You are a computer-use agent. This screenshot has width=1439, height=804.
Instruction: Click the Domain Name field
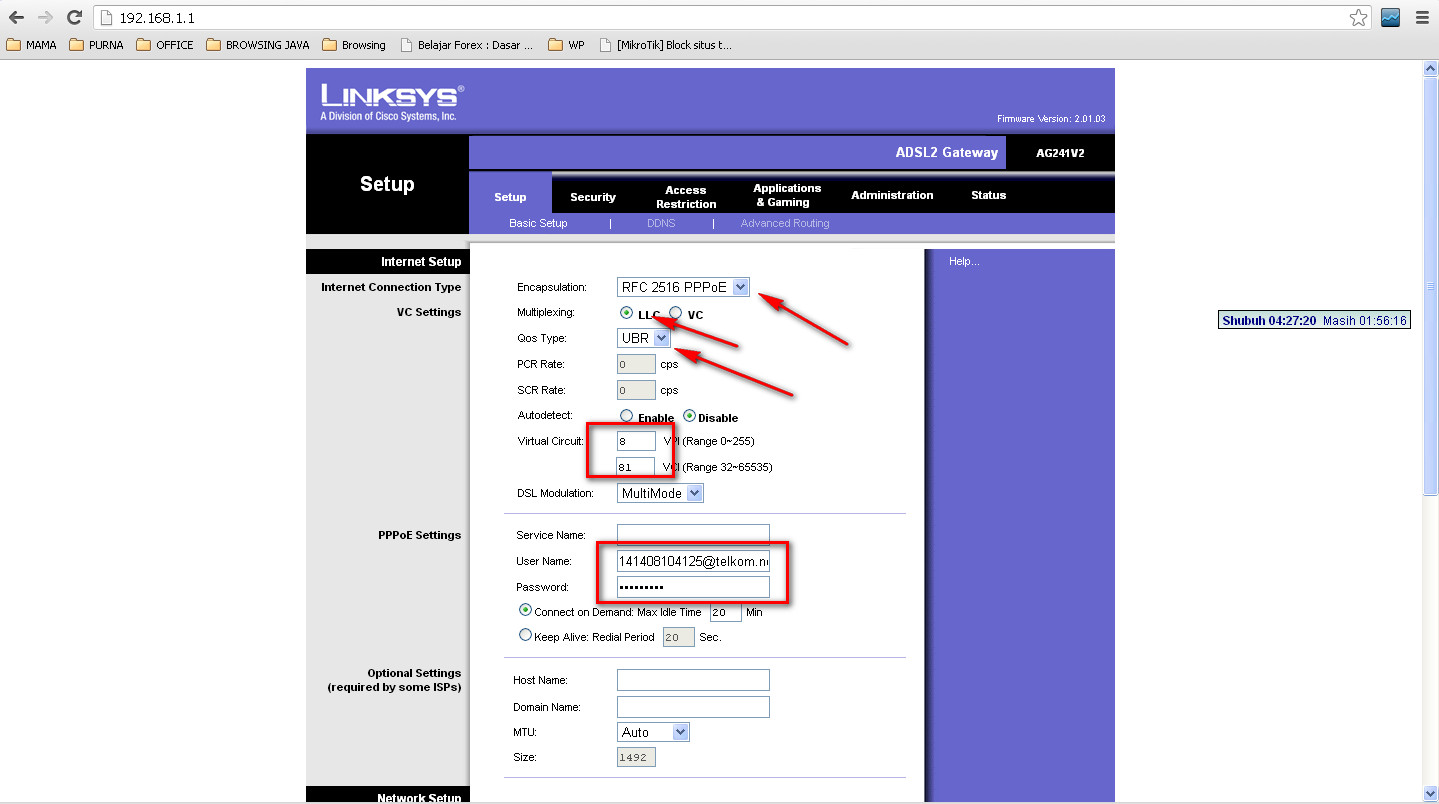(693, 707)
